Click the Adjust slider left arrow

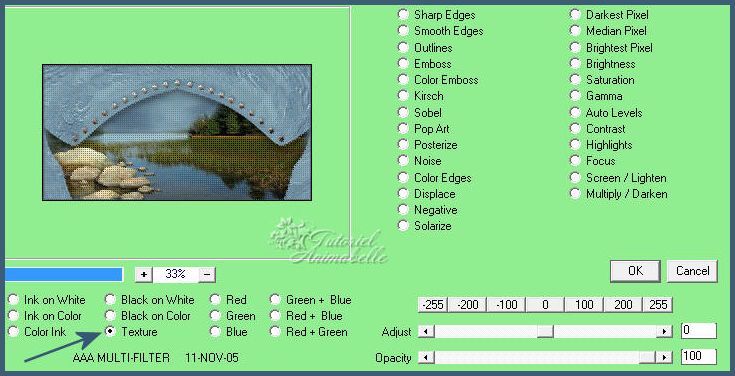pyautogui.click(x=426, y=332)
